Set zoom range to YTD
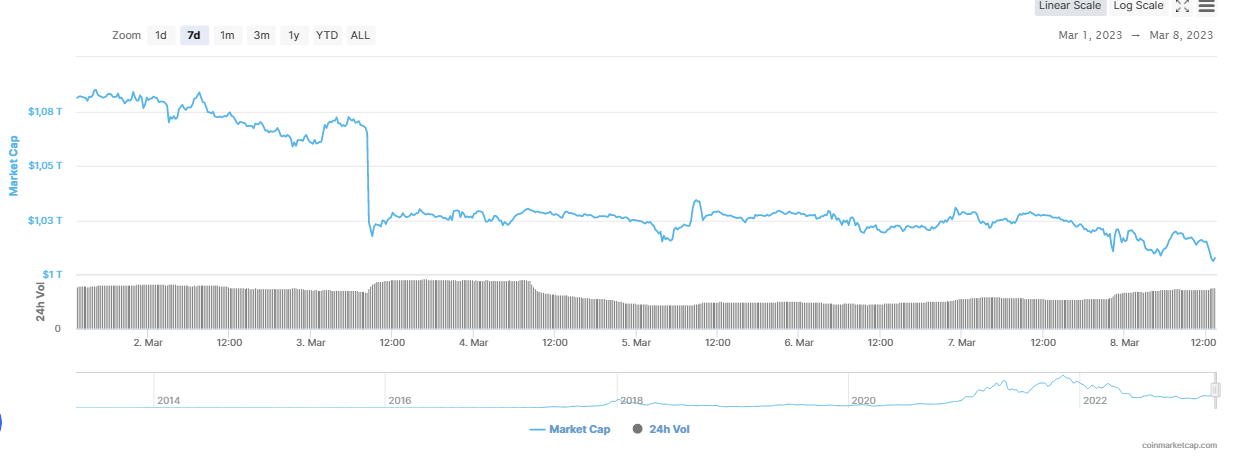 click(x=327, y=35)
